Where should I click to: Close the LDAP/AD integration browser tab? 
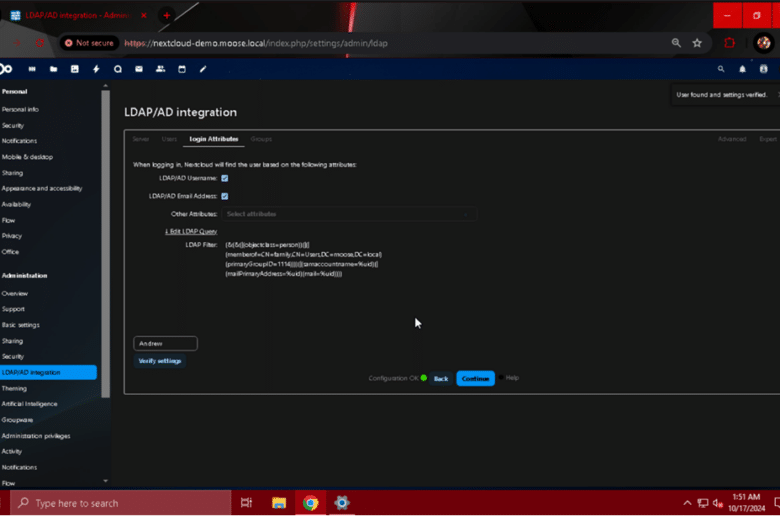[x=144, y=15]
